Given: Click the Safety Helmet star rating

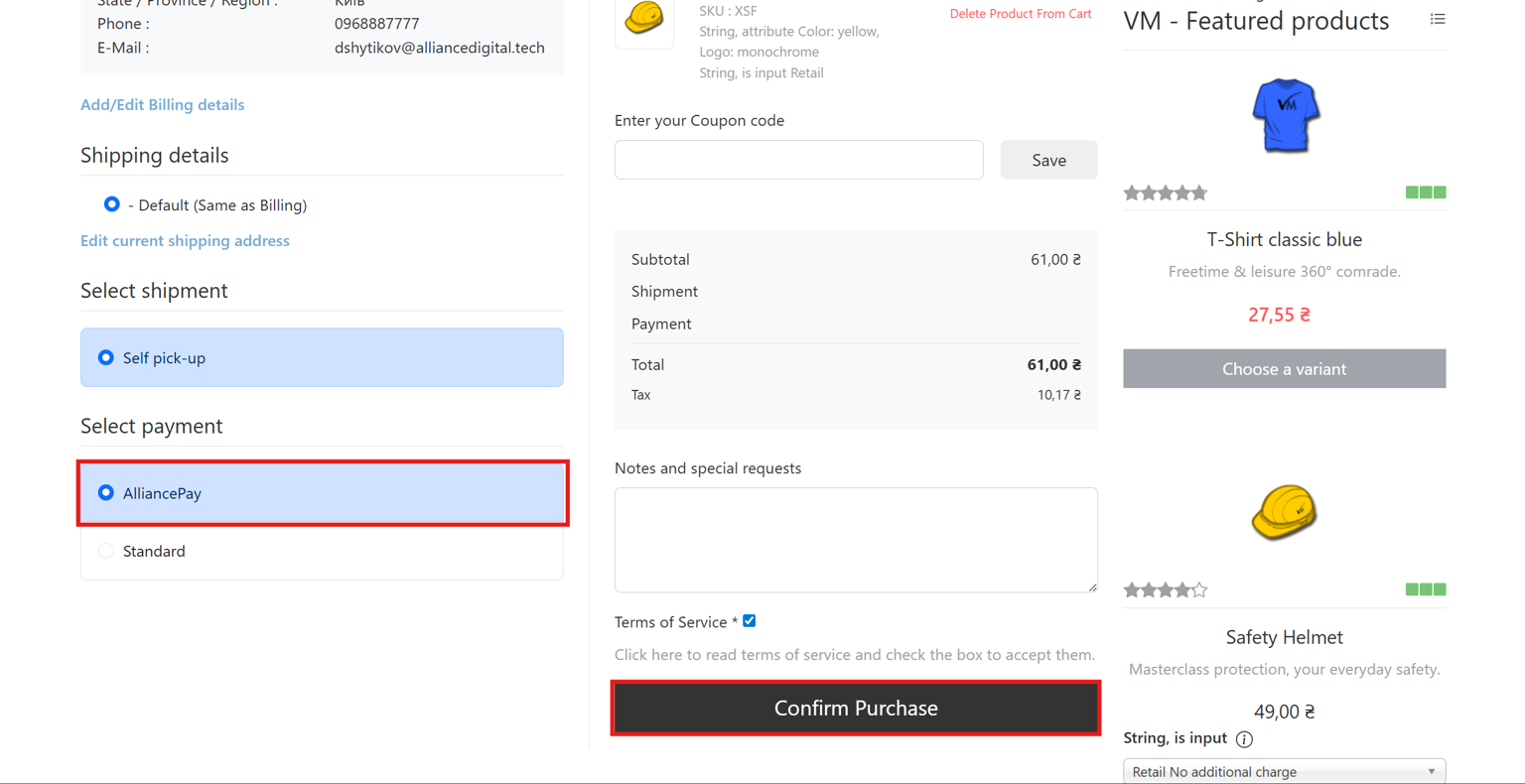Looking at the screenshot, I should pyautogui.click(x=1166, y=590).
